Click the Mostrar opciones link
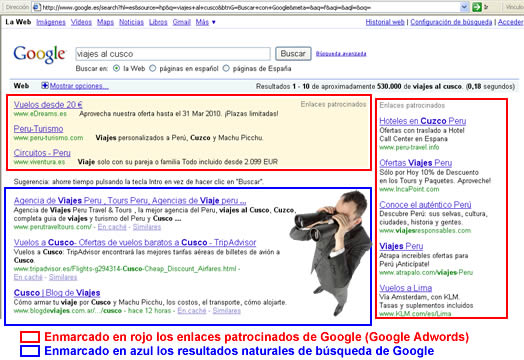524x360 pixels. 79,86
